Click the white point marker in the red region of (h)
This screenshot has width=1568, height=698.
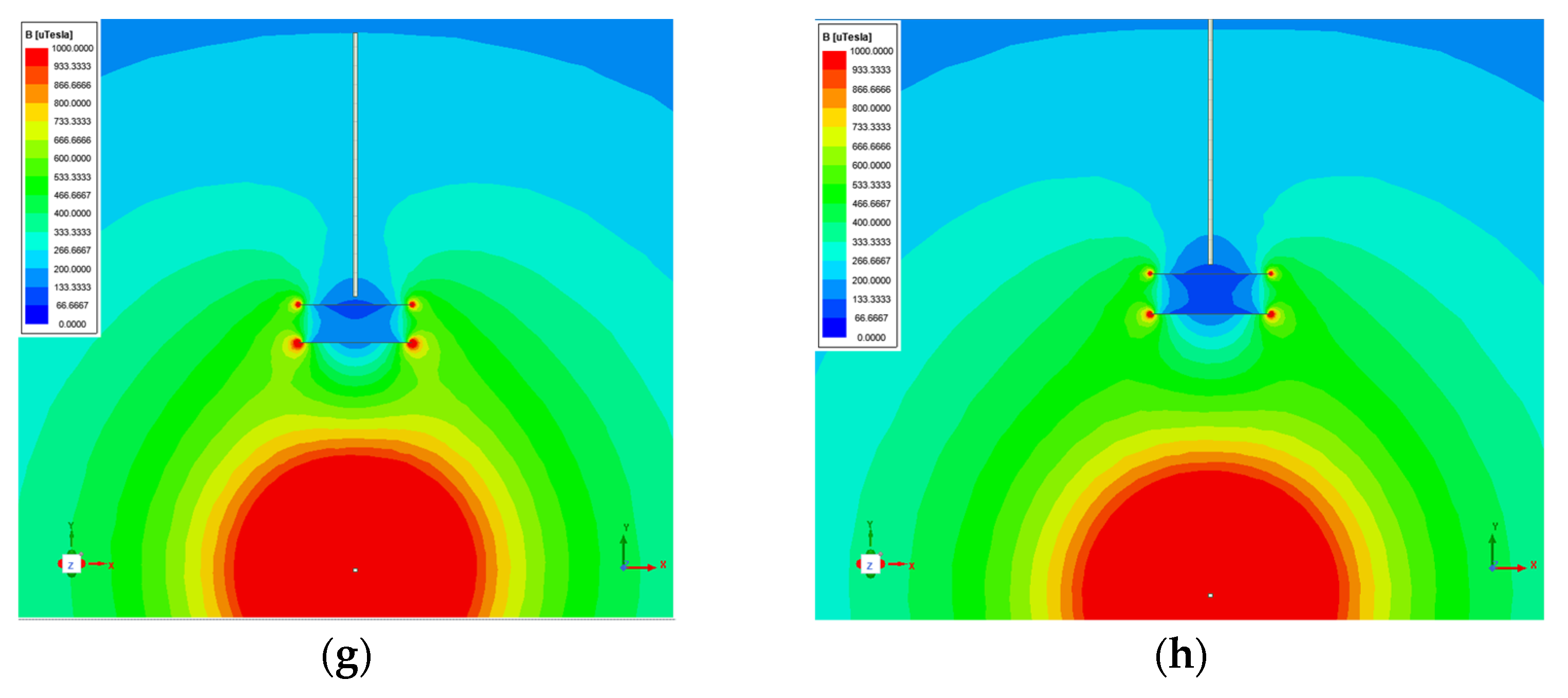click(1210, 595)
